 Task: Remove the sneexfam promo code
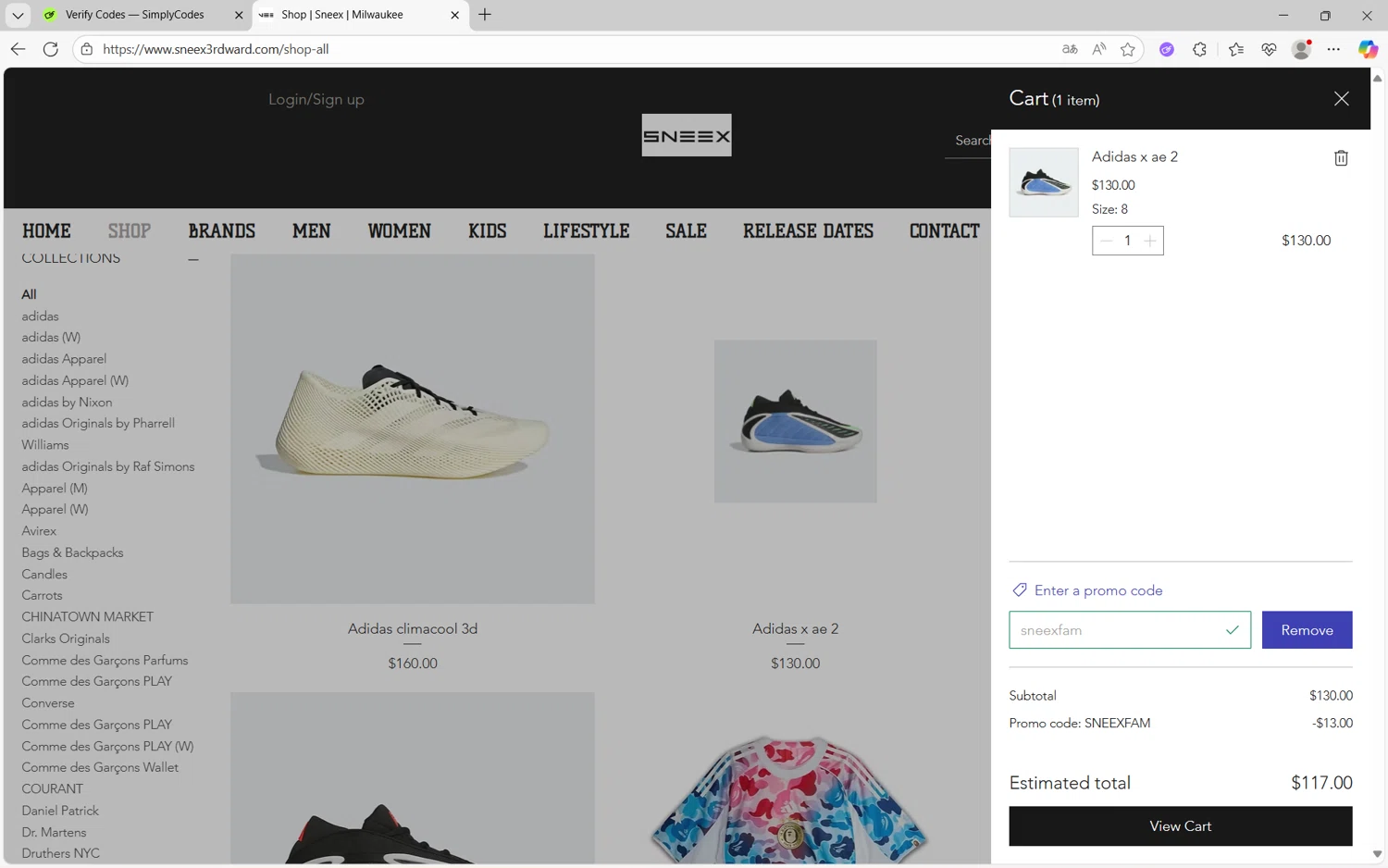[1307, 630]
